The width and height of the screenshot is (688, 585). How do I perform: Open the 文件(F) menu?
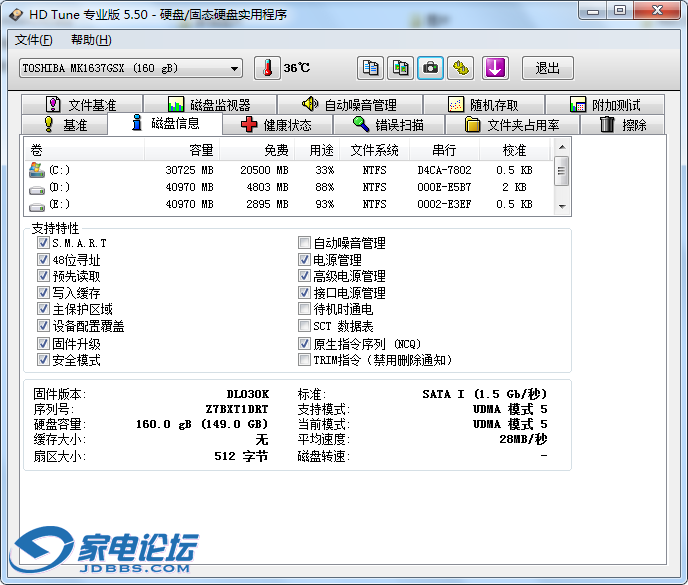pyautogui.click(x=34, y=40)
